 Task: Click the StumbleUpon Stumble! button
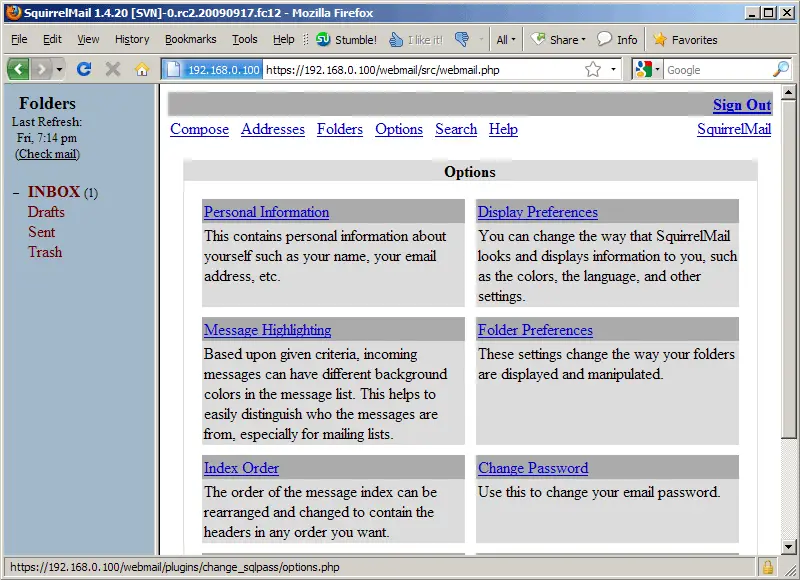coord(346,39)
